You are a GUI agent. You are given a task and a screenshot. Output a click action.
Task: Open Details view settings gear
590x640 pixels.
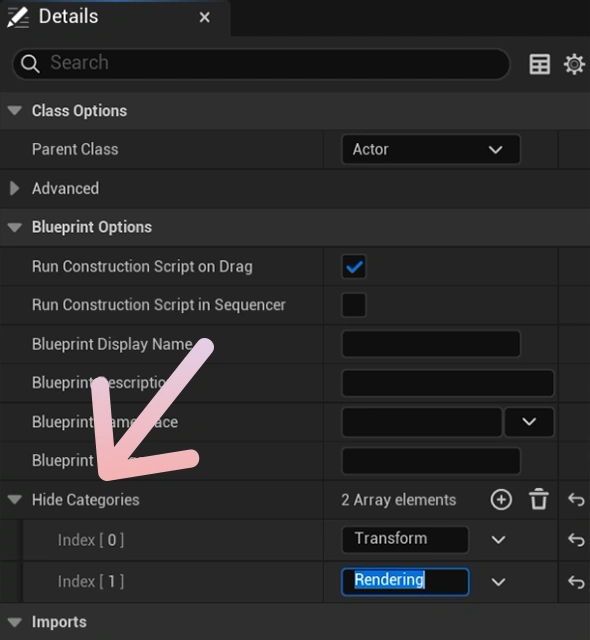574,64
